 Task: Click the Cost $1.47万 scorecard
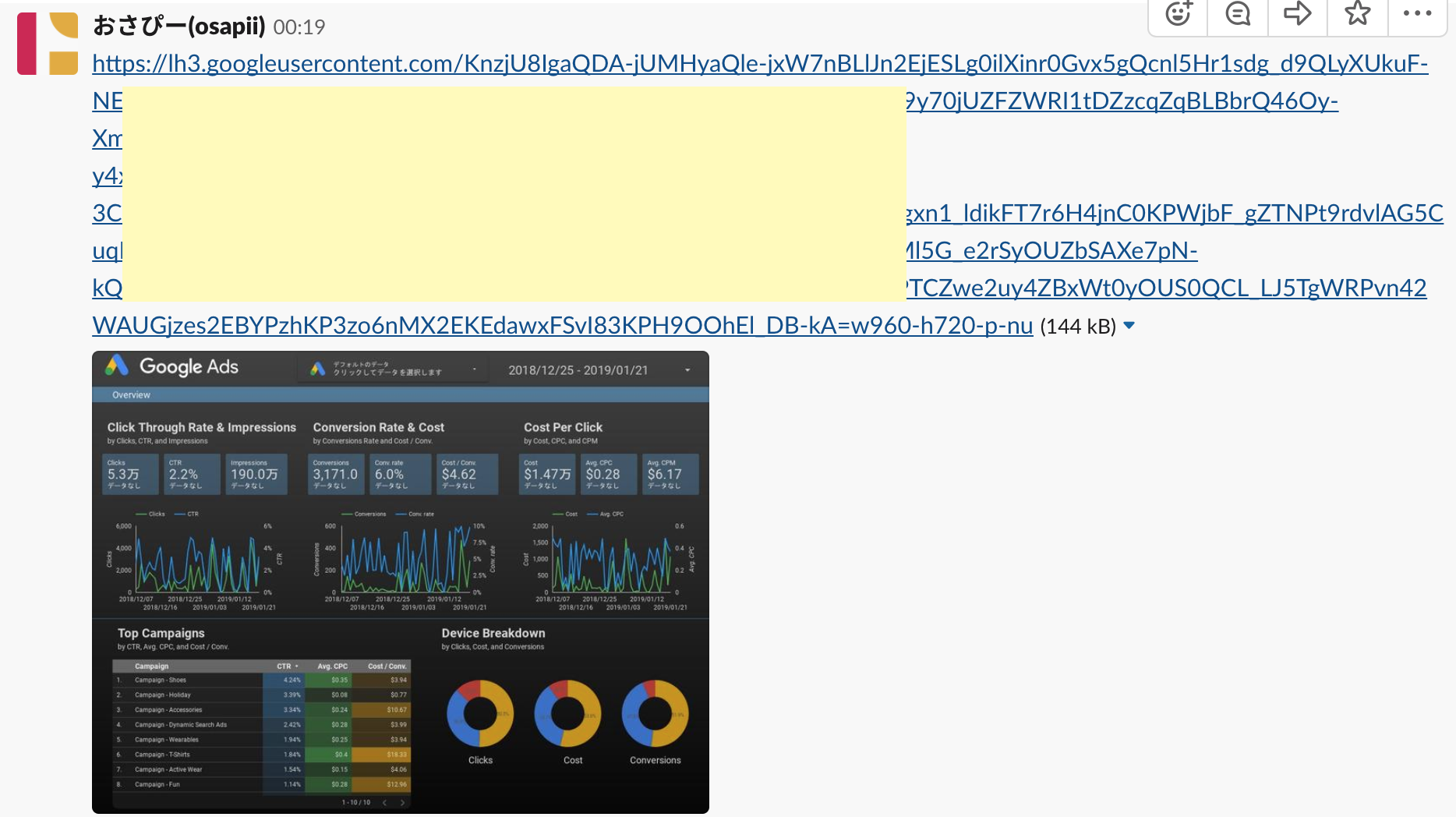click(547, 474)
